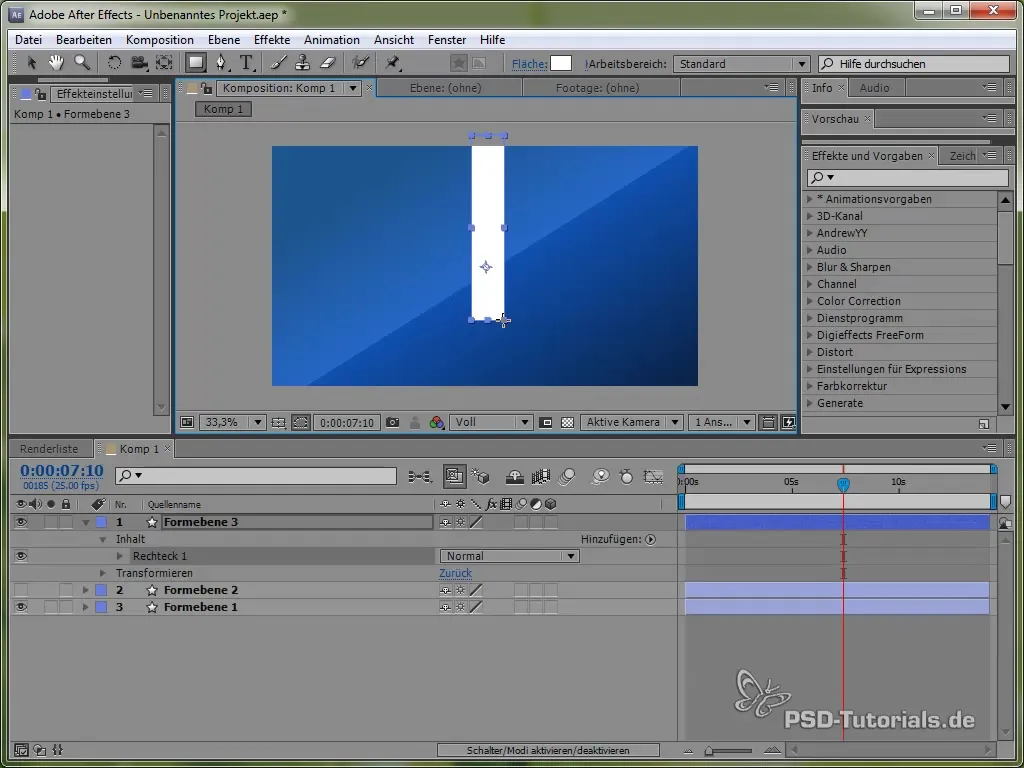This screenshot has height=768, width=1024.
Task: Enable frame blending icon in timeline
Action: [541, 477]
